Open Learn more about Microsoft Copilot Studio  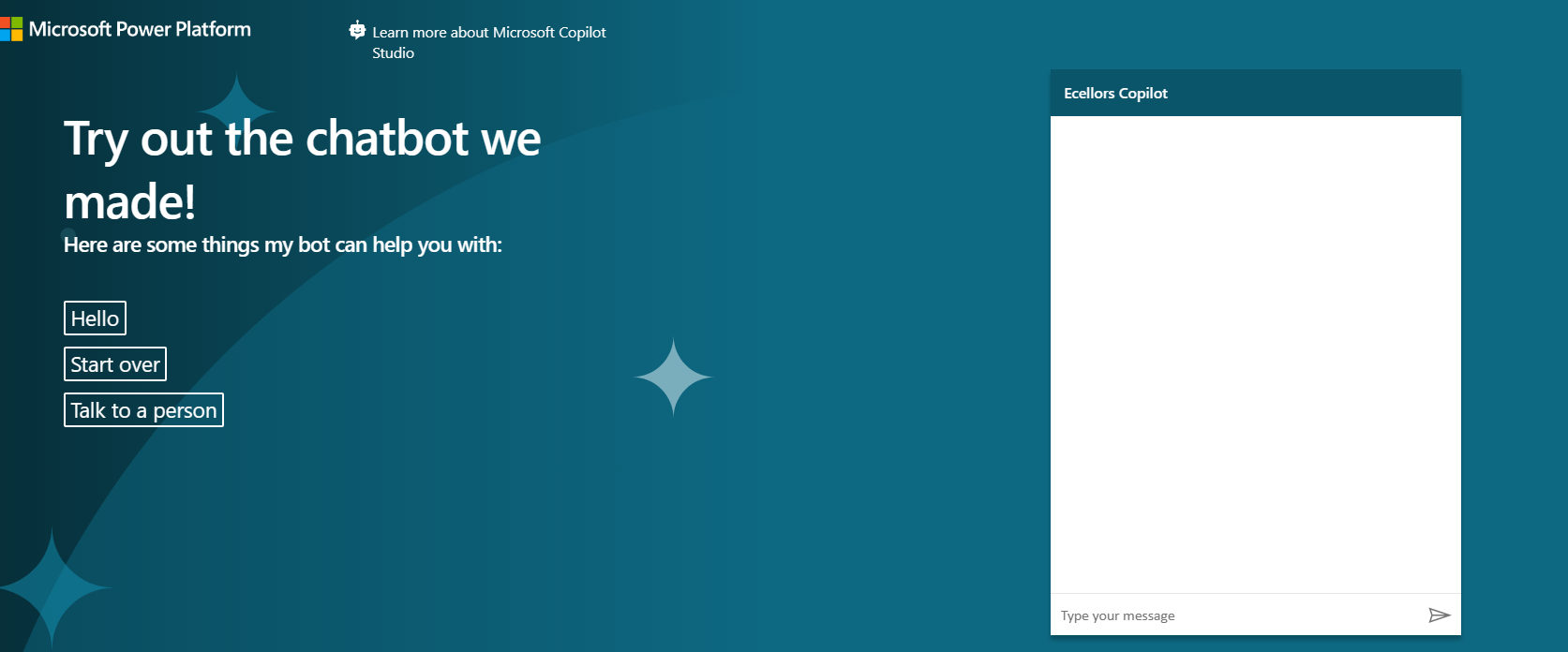(x=488, y=33)
